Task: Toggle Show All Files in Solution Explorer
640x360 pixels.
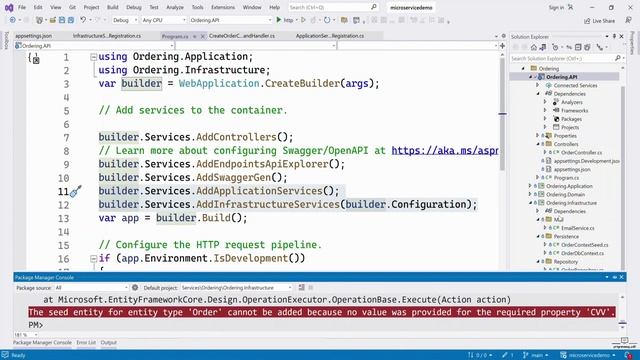Action: click(x=587, y=47)
